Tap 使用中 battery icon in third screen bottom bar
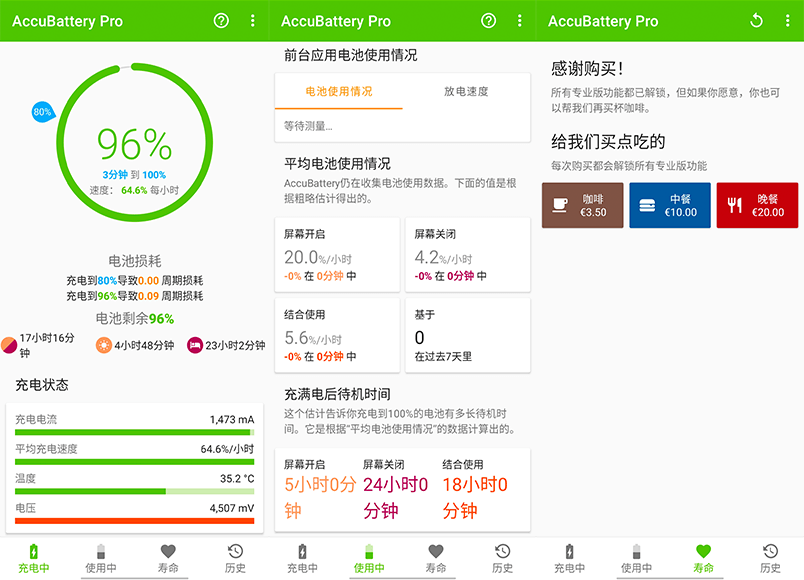Viewport: 804px width, 580px height. (x=636, y=551)
